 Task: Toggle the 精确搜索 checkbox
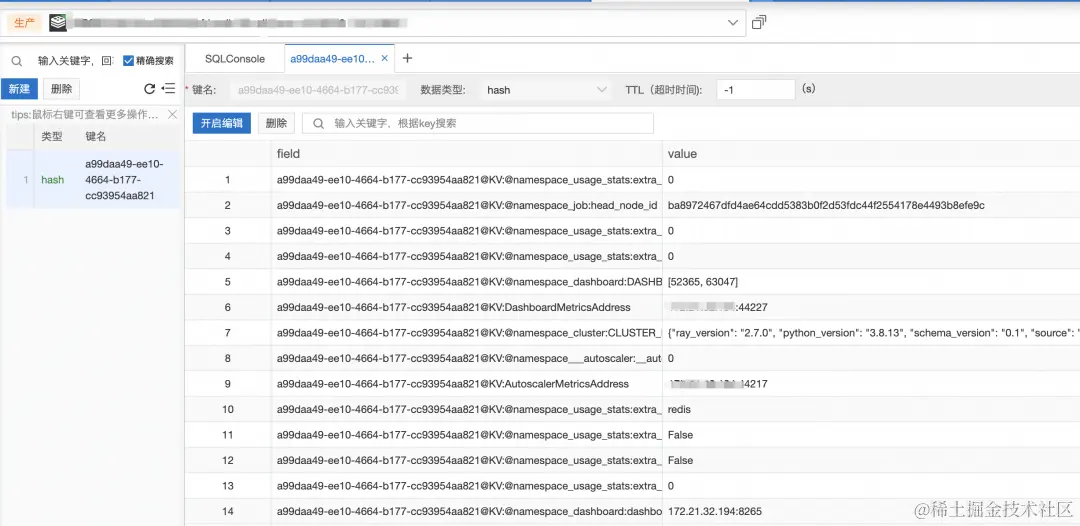click(128, 61)
